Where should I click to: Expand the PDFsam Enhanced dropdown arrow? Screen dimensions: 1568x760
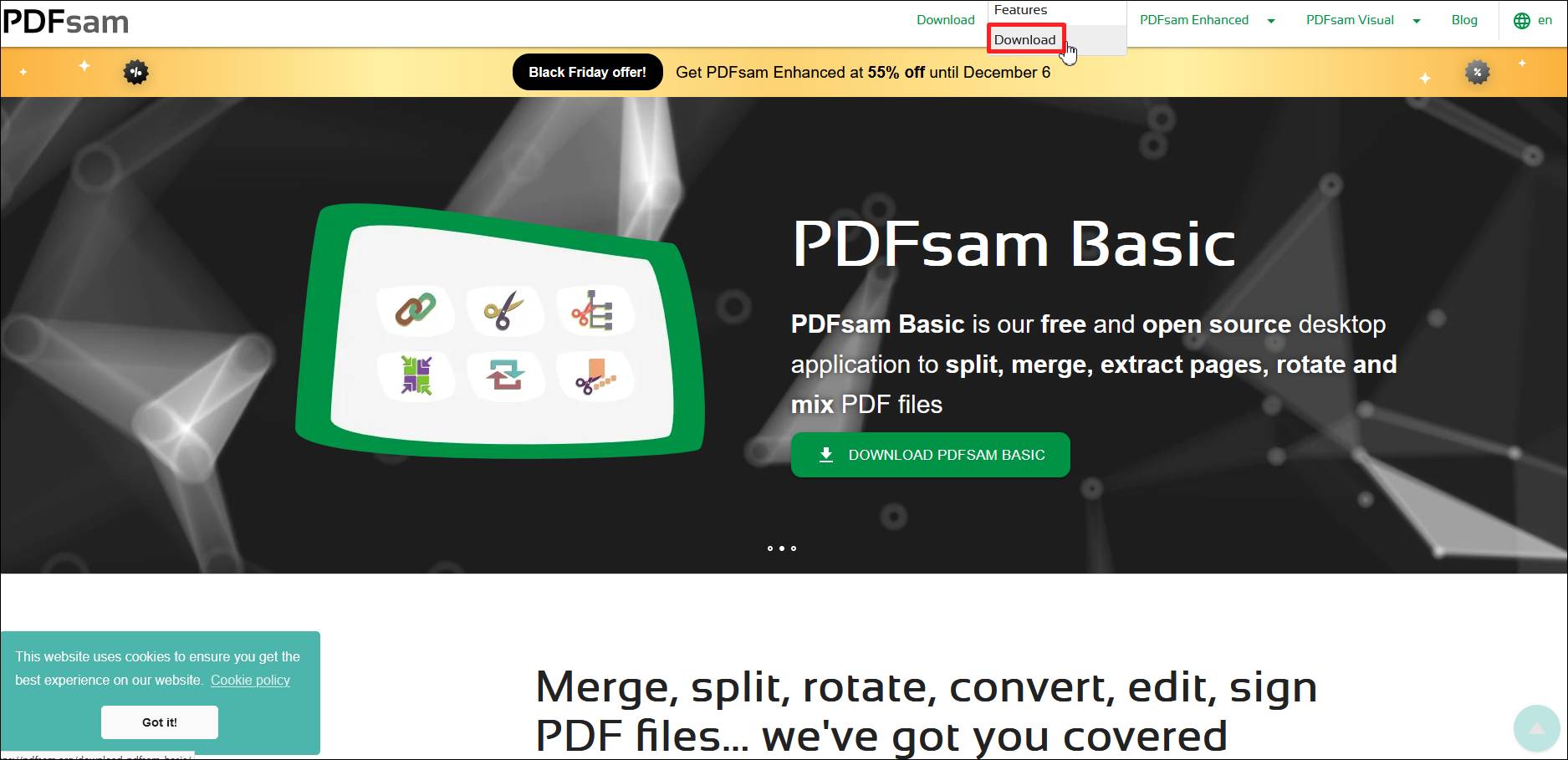(x=1271, y=21)
